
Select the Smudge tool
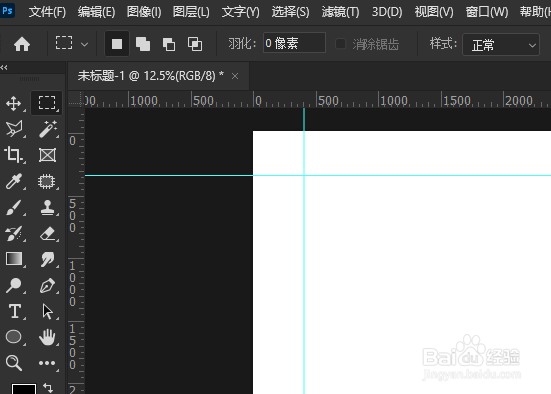[x=47, y=259]
